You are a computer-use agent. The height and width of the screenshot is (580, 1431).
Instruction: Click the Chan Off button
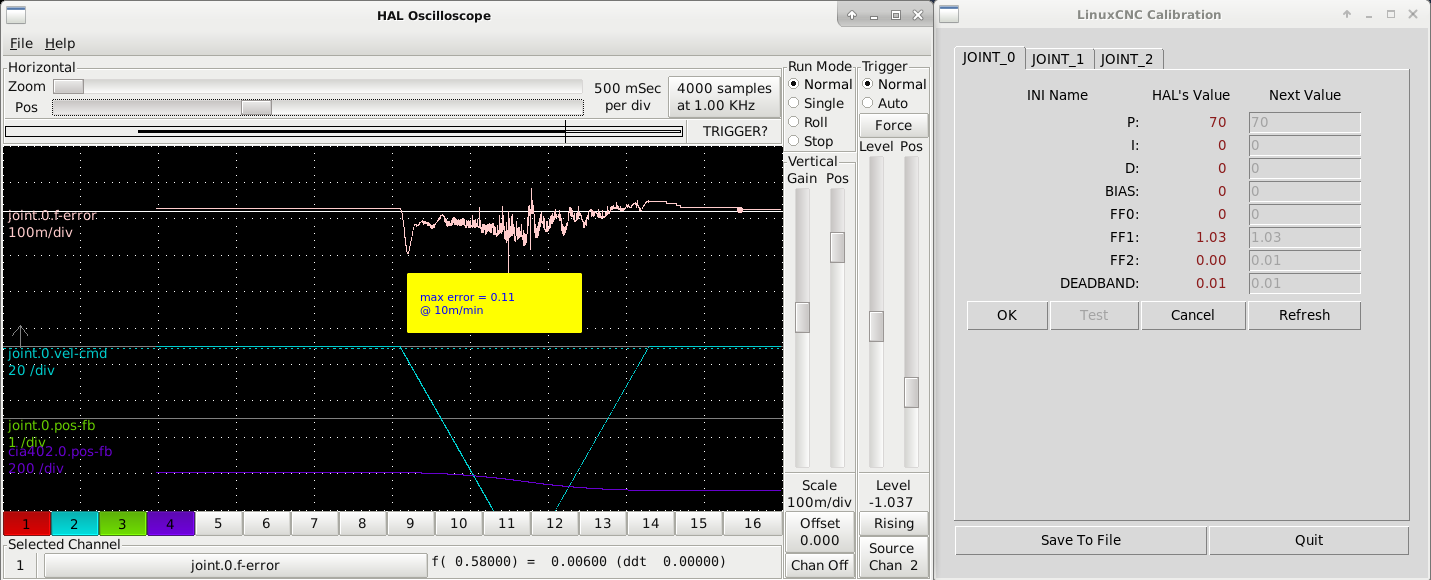820,565
